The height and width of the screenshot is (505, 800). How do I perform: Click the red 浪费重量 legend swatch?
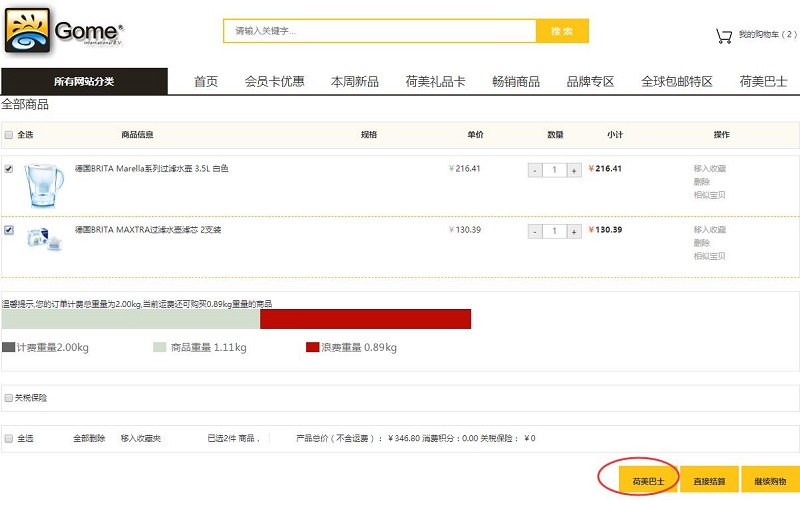312,347
